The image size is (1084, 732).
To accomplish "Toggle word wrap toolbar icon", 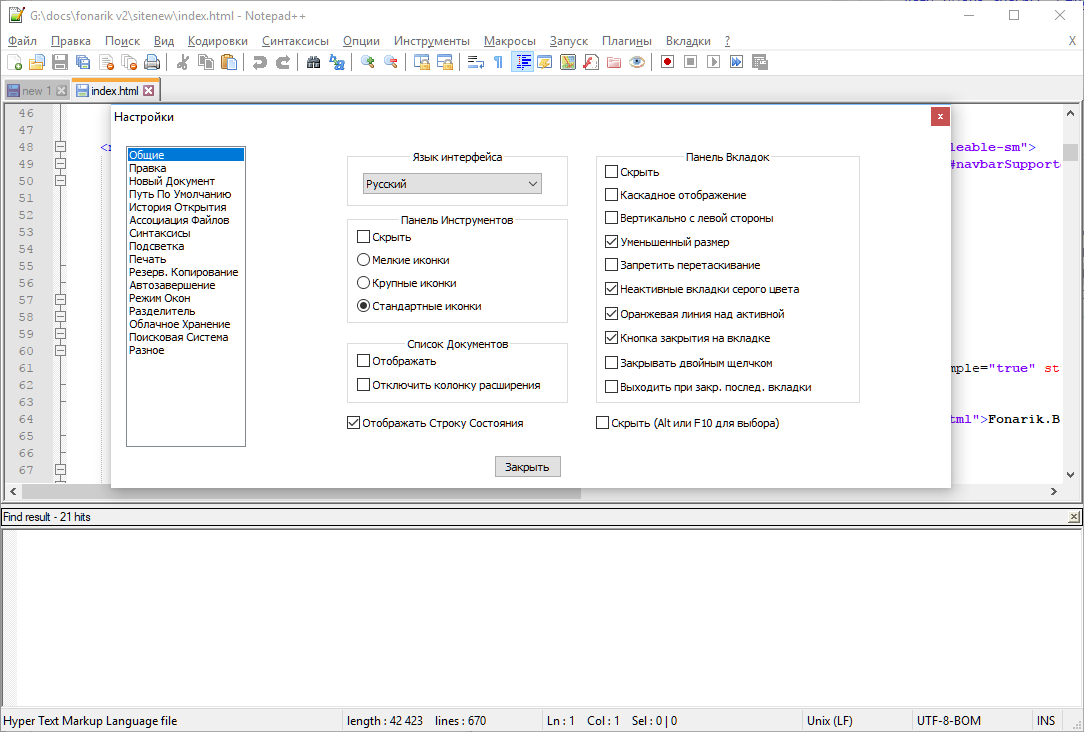I will pos(475,62).
